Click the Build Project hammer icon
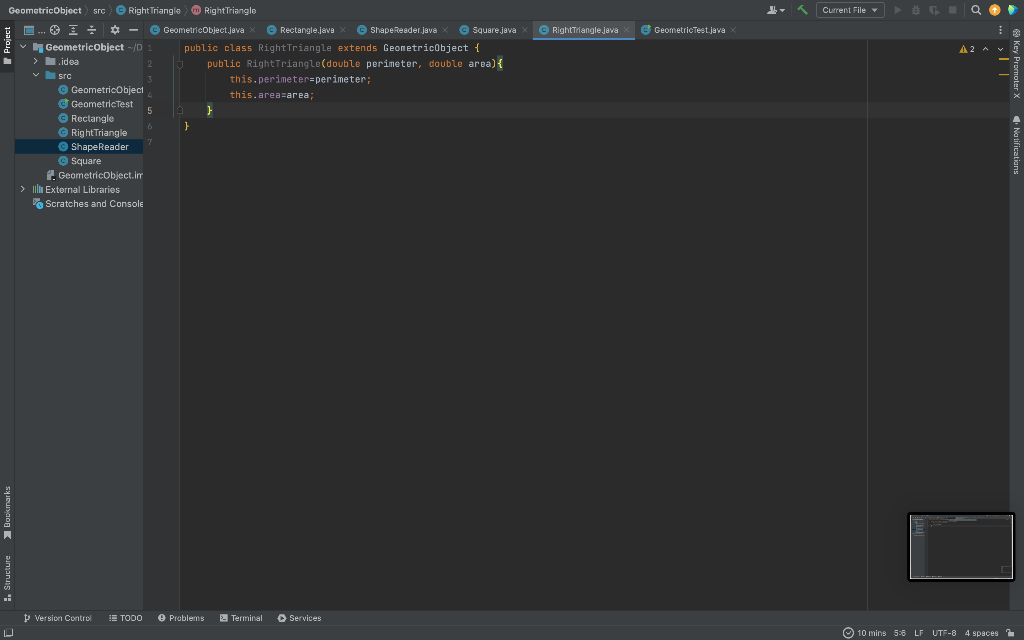1024x640 pixels. pyautogui.click(x=802, y=10)
